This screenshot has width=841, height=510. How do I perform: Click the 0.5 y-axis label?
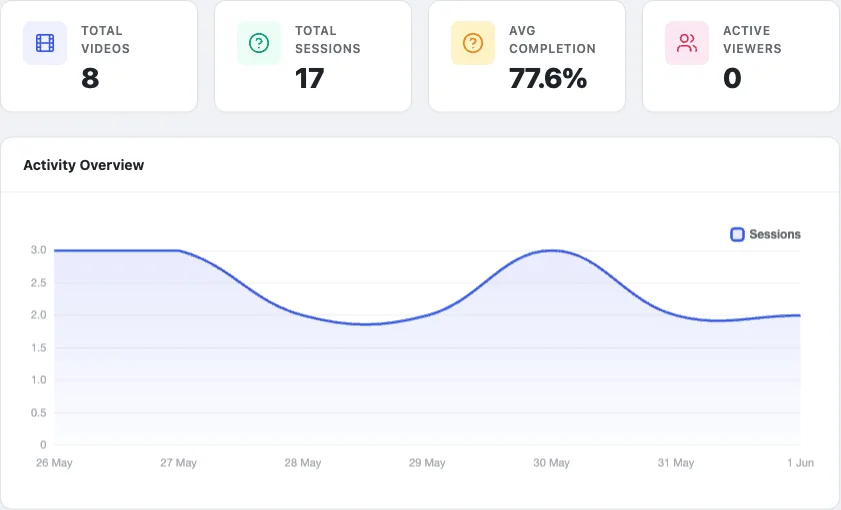point(39,412)
